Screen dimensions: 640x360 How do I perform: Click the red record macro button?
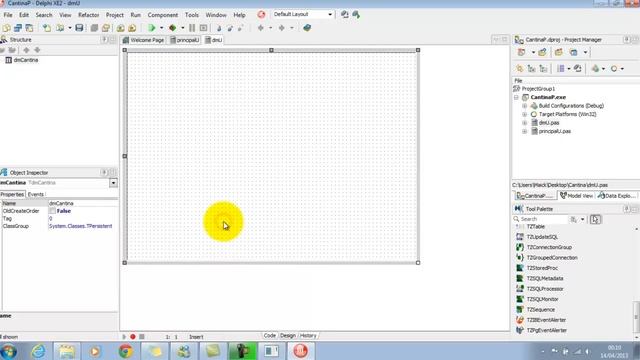133,337
